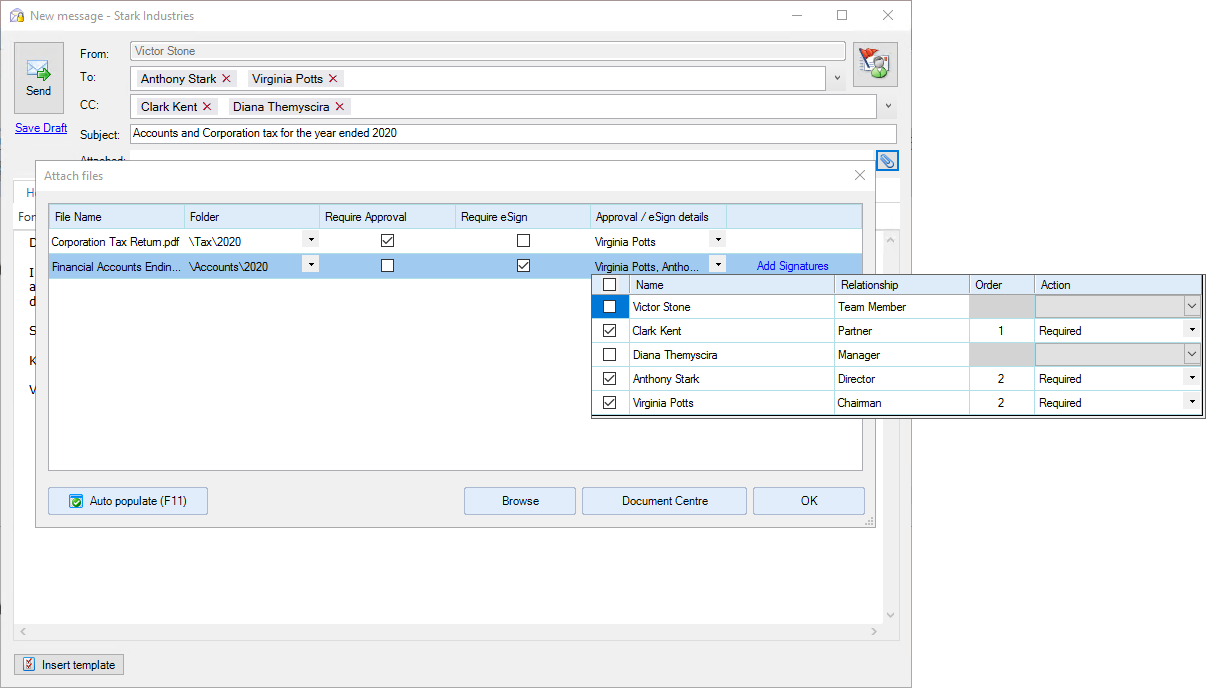
Task: Click the Team Member relationship cell
Action: click(902, 307)
